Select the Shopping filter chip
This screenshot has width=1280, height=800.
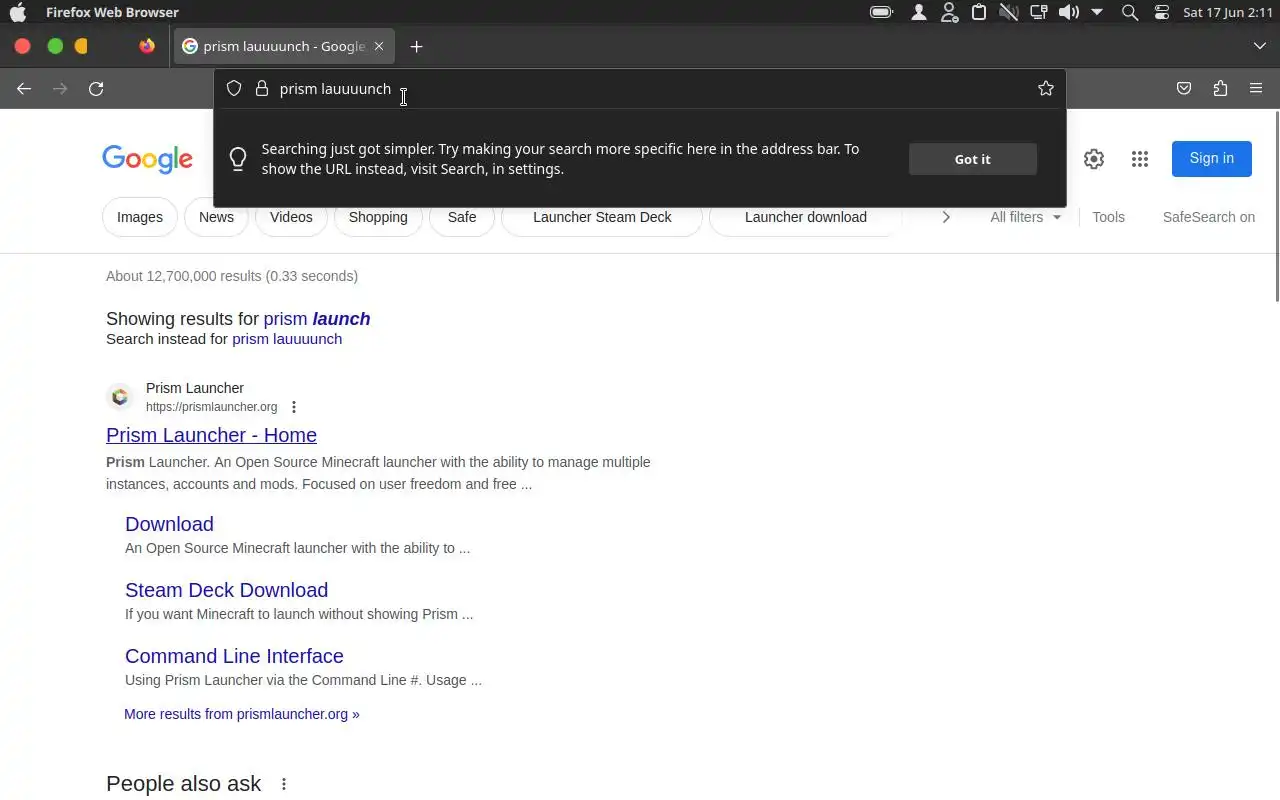[x=378, y=217]
